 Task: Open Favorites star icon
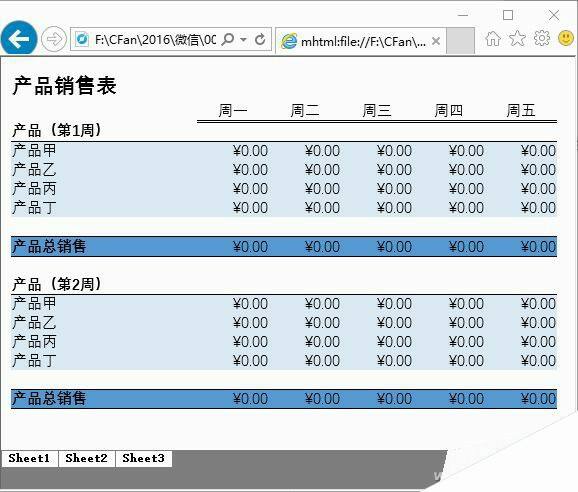(517, 38)
